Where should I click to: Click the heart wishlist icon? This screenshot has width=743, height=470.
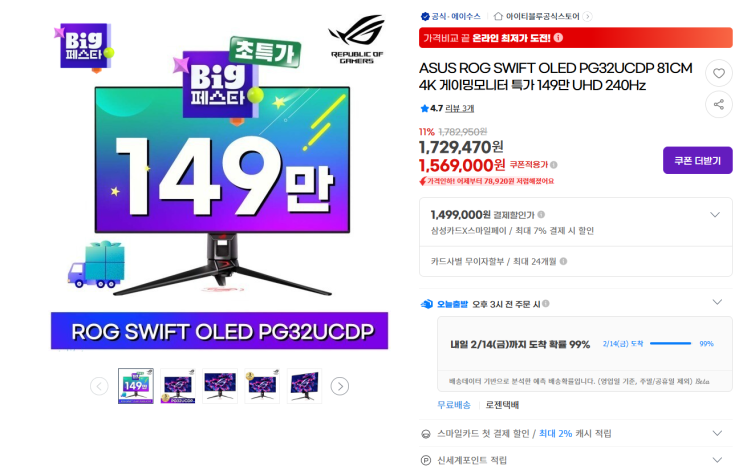click(719, 73)
